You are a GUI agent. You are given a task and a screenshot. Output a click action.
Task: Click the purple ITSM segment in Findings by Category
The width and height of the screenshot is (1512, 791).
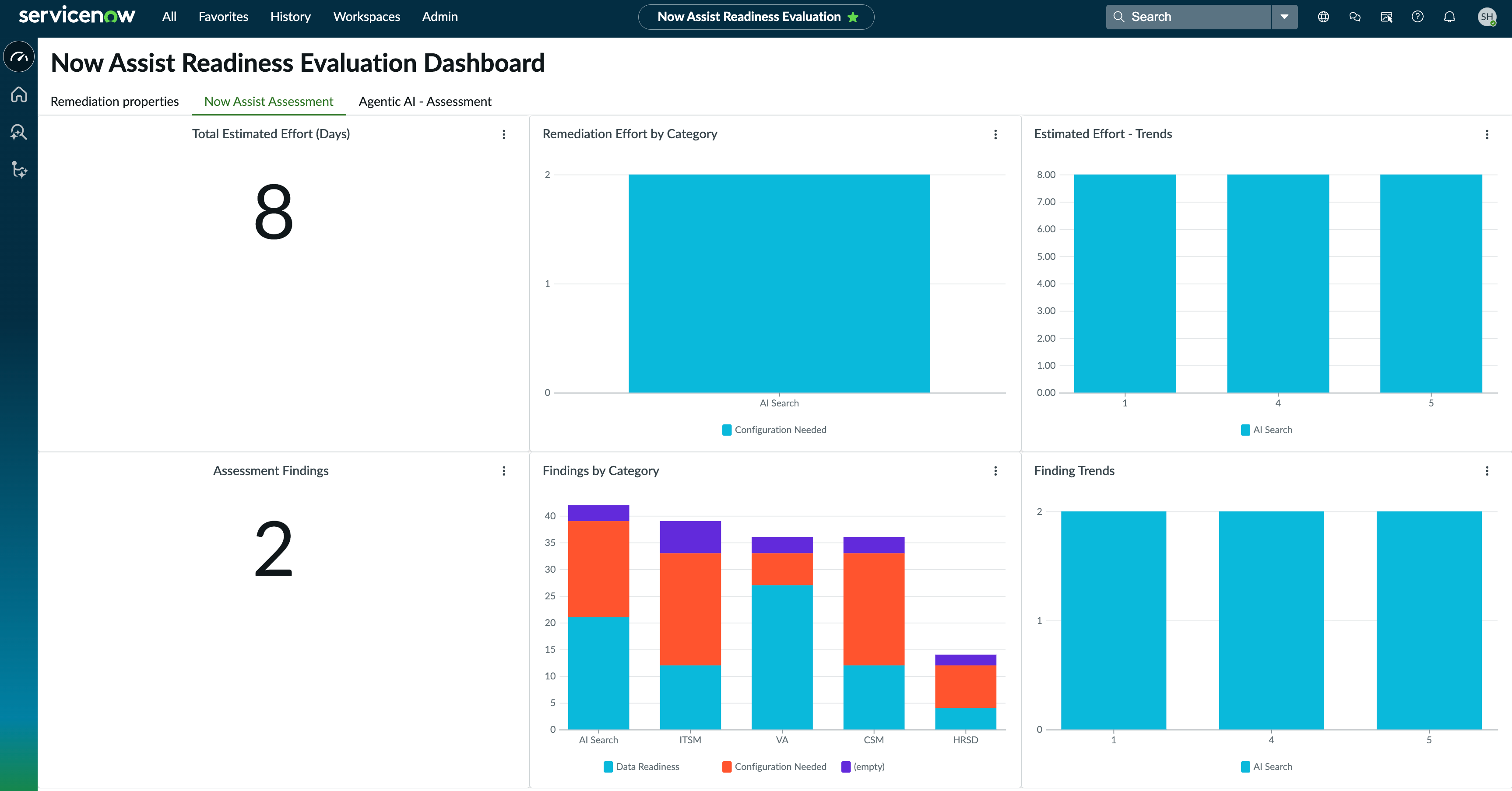pyautogui.click(x=690, y=537)
